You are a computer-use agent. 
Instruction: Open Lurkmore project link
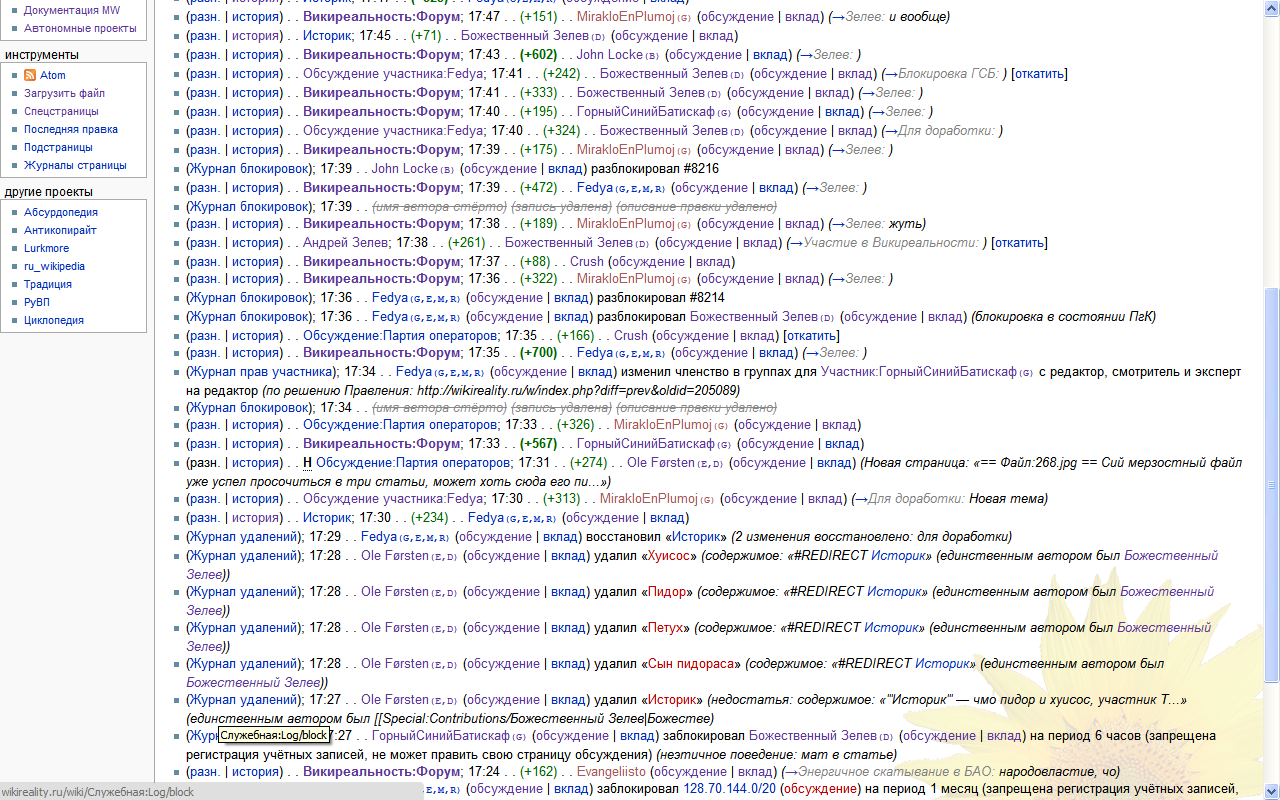coord(47,248)
